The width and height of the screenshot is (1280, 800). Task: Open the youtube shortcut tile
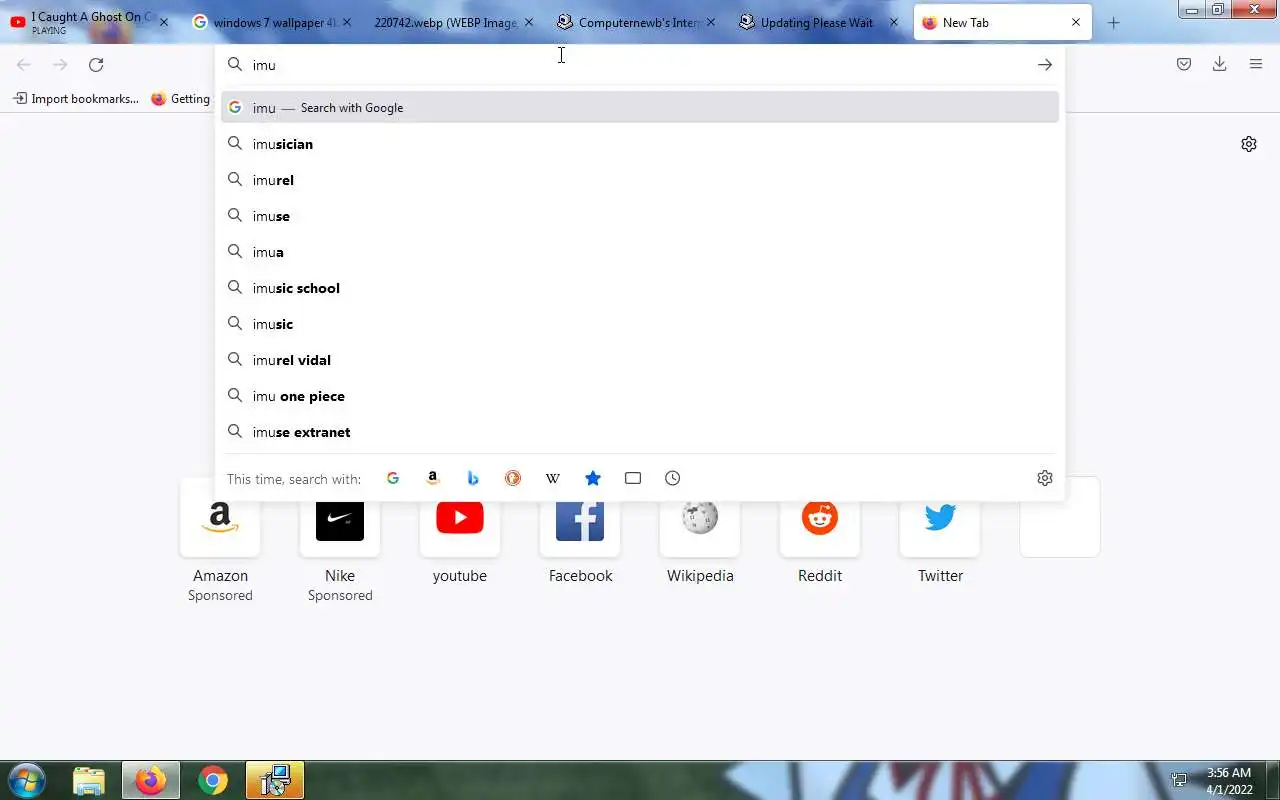[460, 532]
